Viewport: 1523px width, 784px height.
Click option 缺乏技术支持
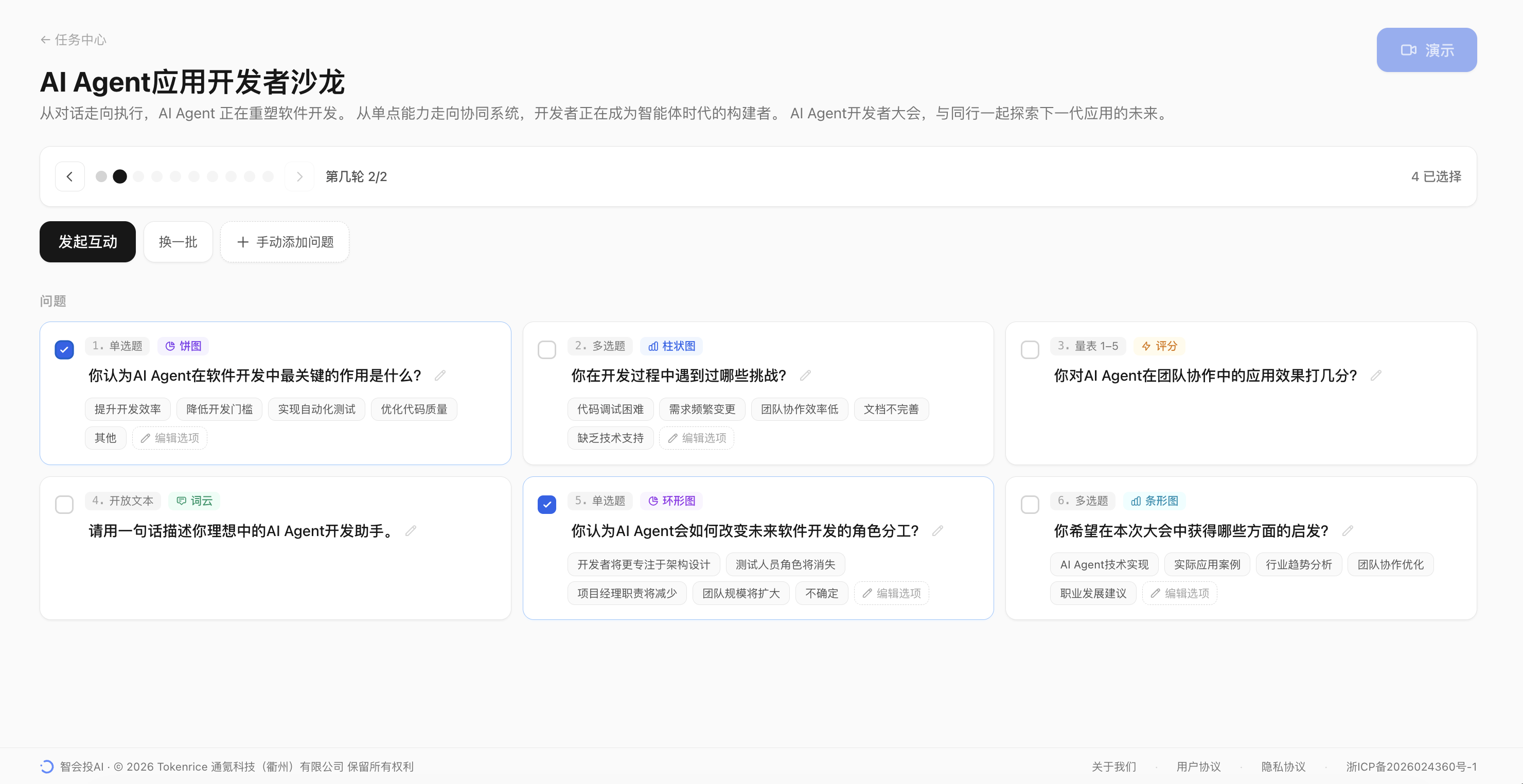click(611, 438)
